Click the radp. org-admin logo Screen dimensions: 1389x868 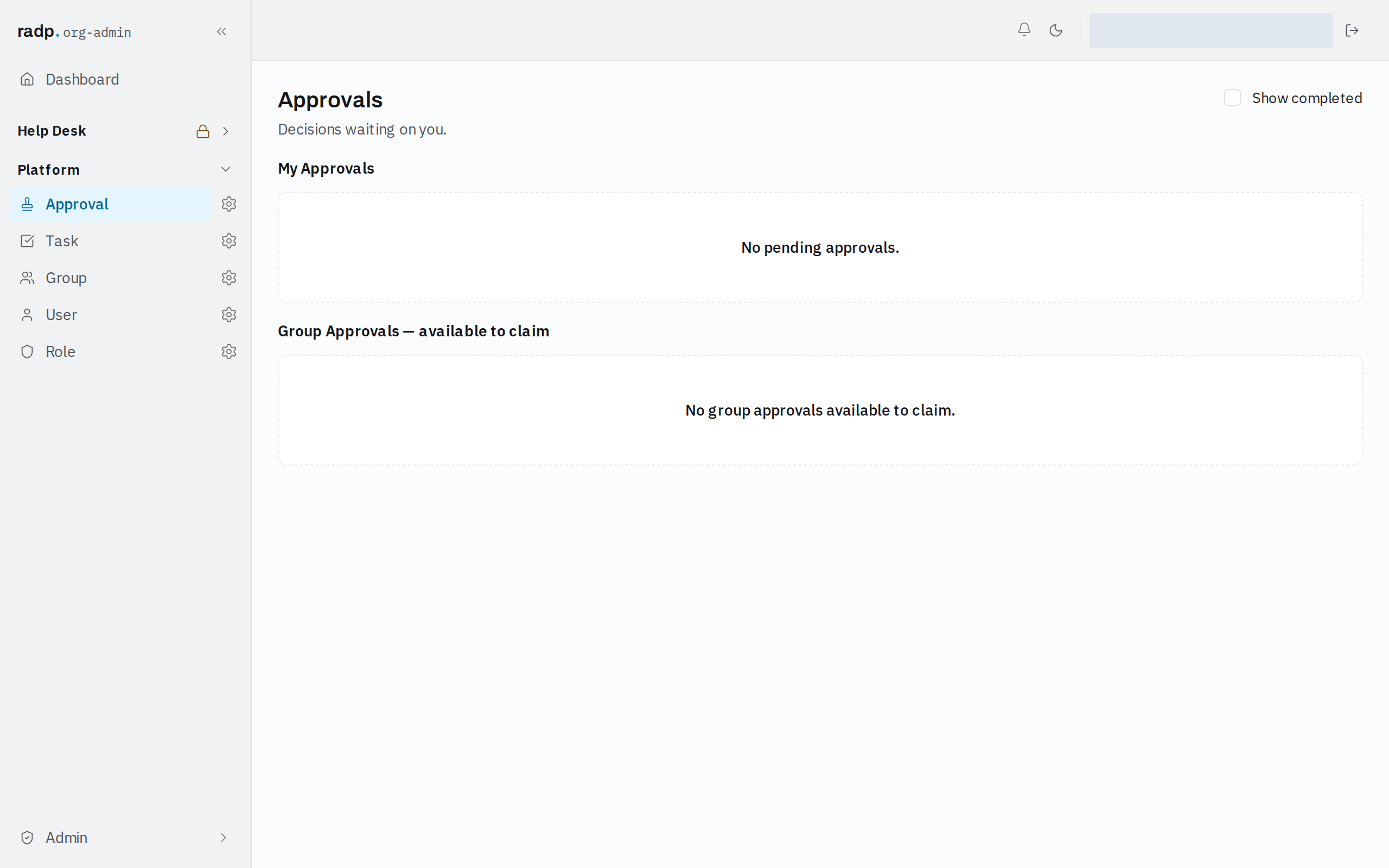[x=74, y=31]
